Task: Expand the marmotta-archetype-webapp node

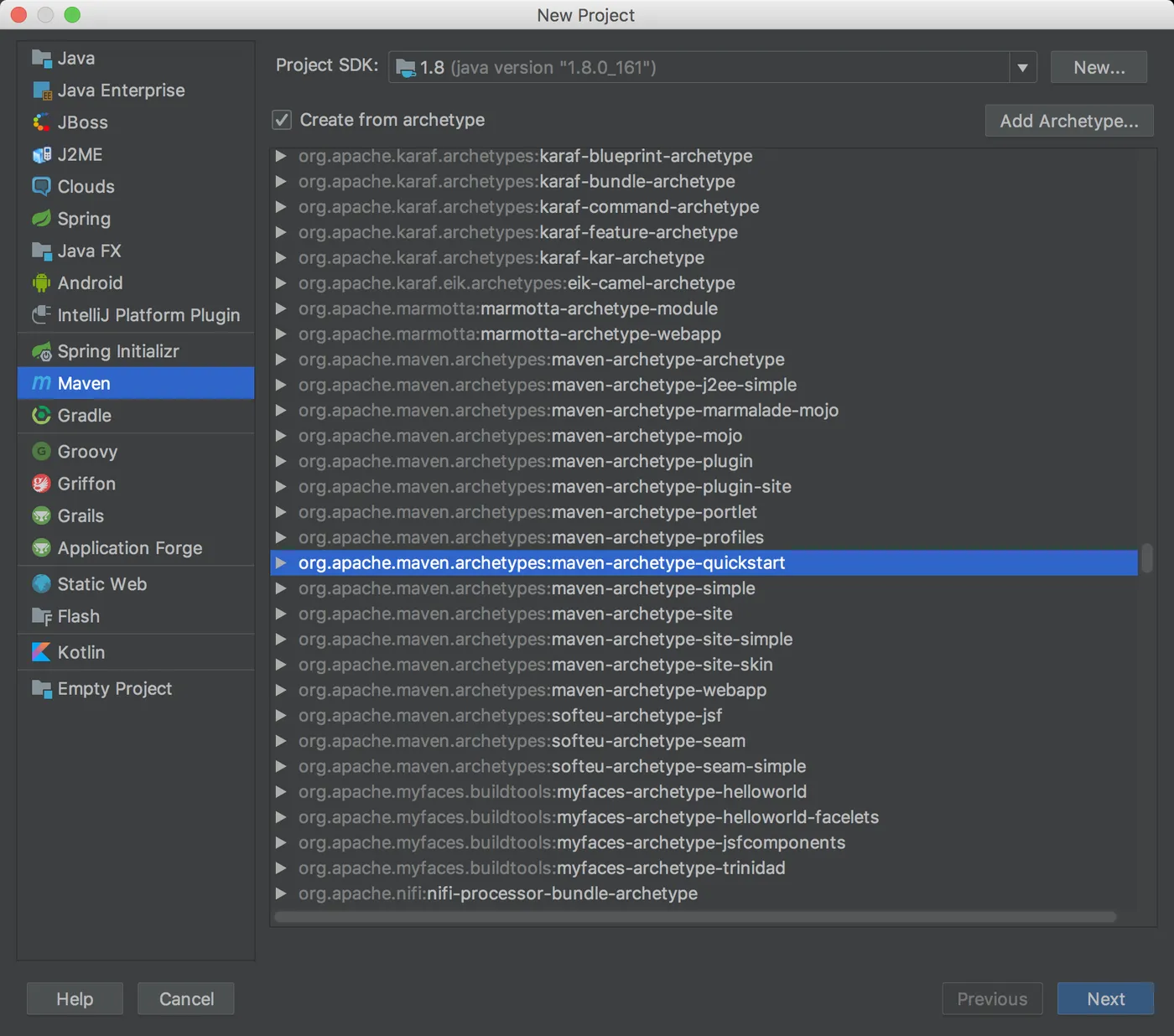Action: pos(281,334)
